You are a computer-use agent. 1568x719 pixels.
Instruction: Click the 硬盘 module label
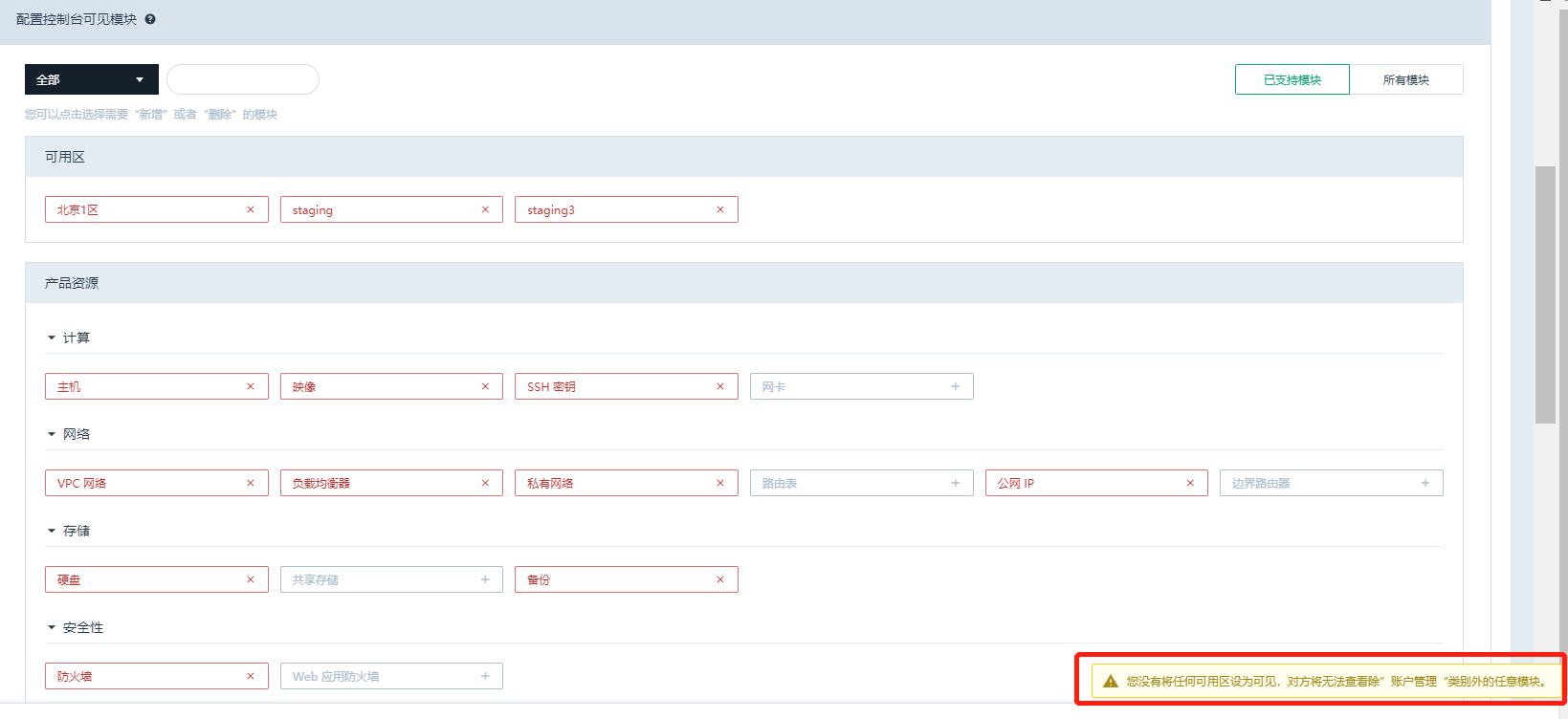click(x=69, y=579)
